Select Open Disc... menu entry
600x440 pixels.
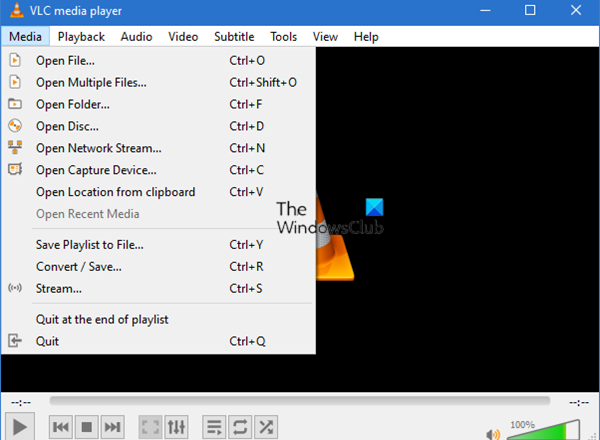(158, 126)
